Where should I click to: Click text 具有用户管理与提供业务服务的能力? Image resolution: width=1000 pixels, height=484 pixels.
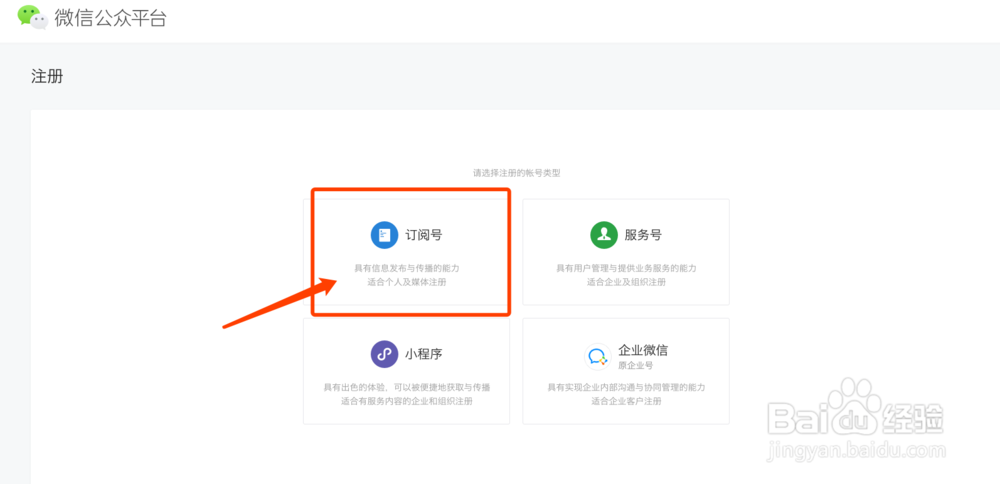(626, 268)
